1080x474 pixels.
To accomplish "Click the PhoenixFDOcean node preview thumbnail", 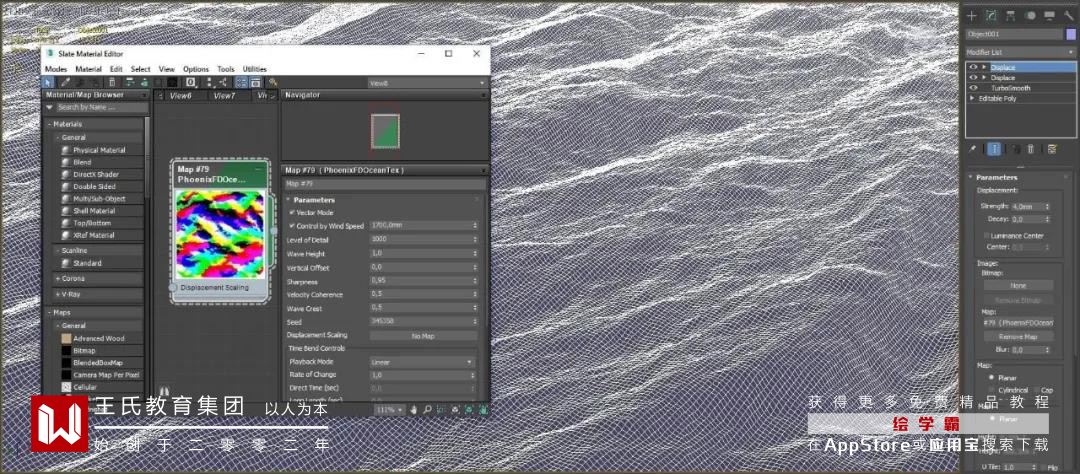I will point(220,234).
